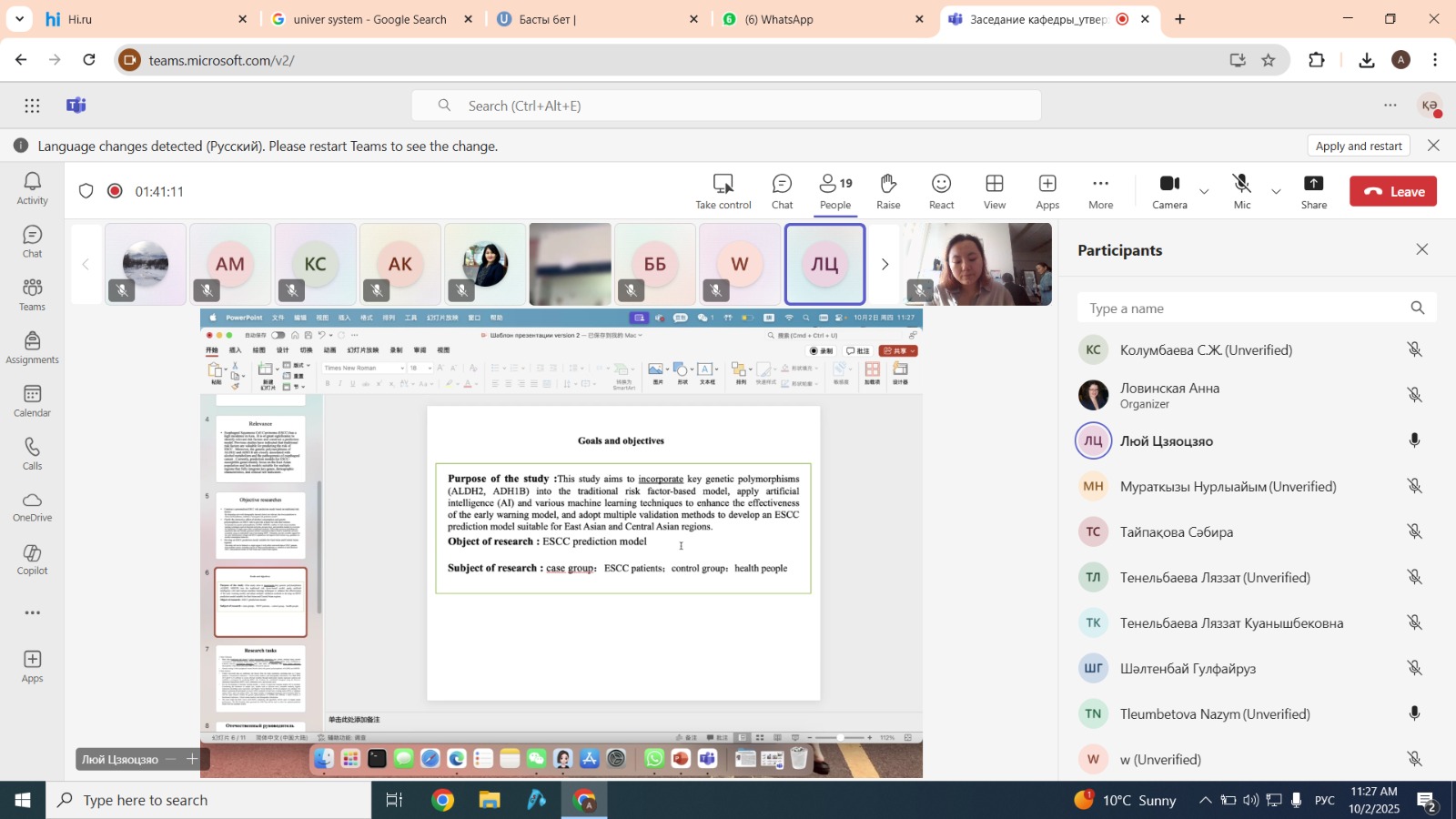This screenshot has height=819, width=1456.
Task: Open the OneDrive app in the sidebar
Action: pyautogui.click(x=32, y=507)
